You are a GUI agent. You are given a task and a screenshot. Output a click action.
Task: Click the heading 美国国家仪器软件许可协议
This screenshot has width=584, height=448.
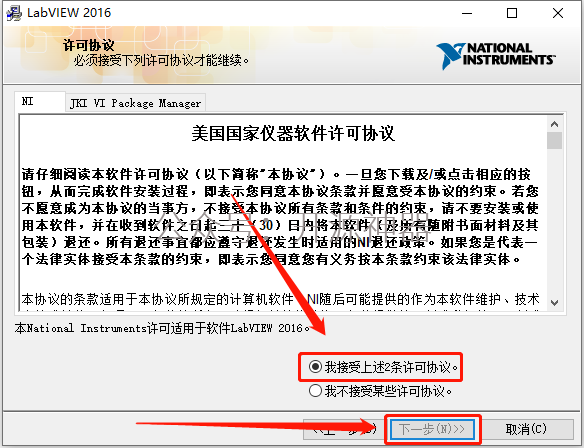pos(293,133)
